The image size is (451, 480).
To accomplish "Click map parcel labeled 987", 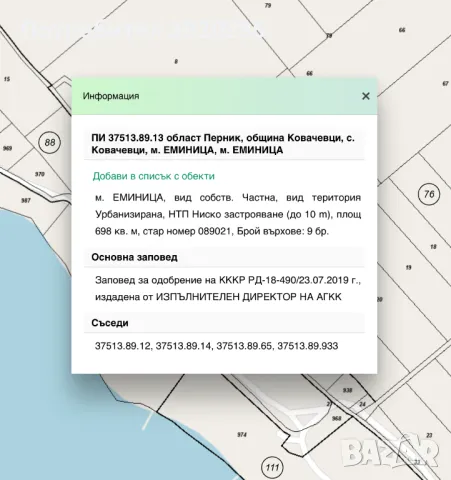I will 26,200.
